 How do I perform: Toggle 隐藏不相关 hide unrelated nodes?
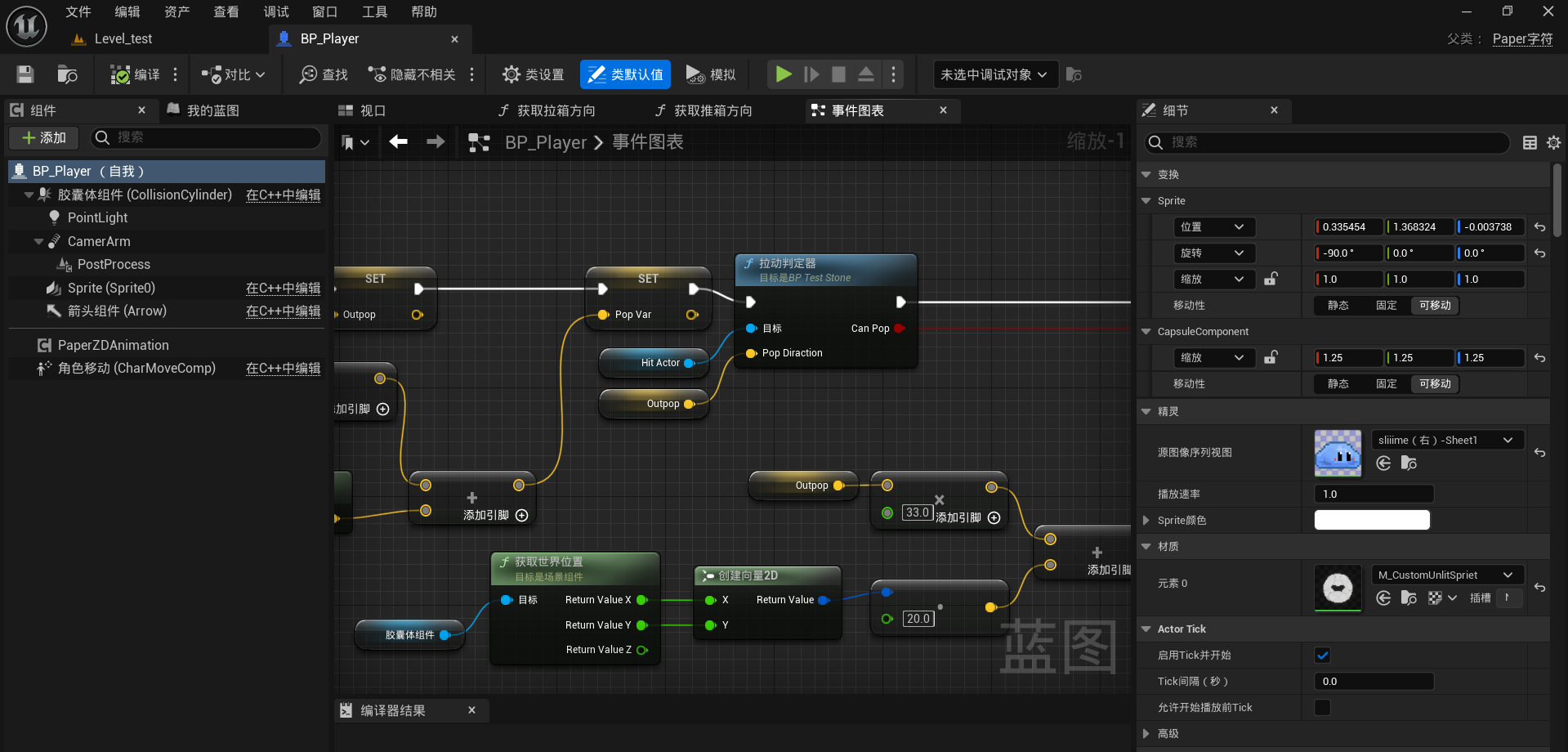click(412, 74)
